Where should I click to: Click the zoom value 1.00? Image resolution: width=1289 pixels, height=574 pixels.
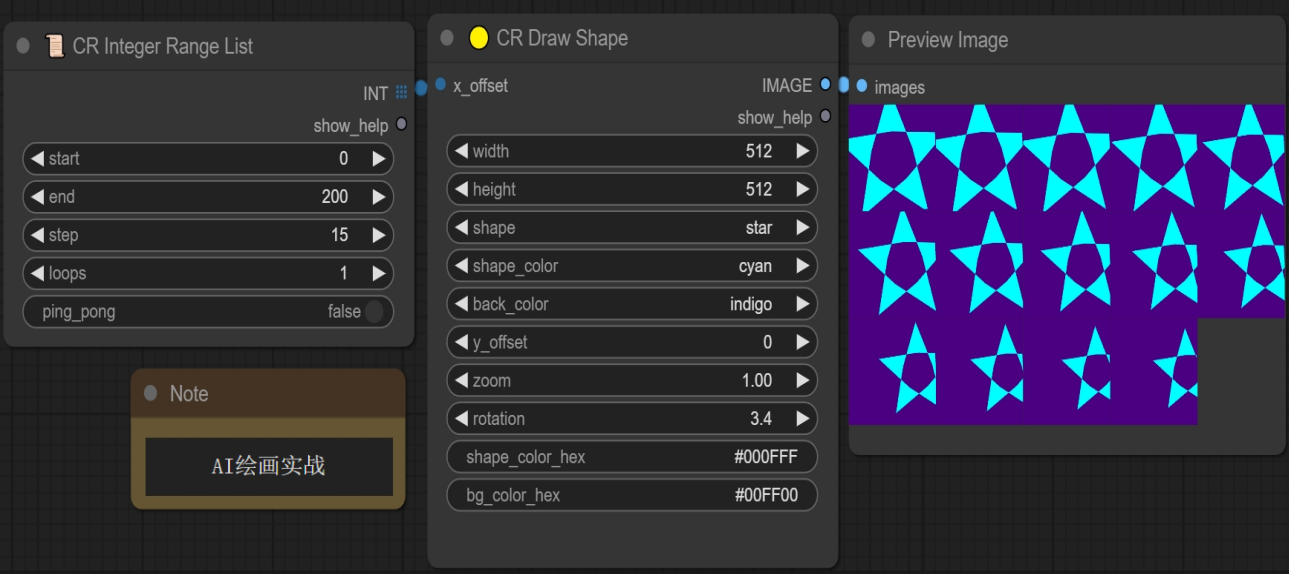(x=757, y=381)
